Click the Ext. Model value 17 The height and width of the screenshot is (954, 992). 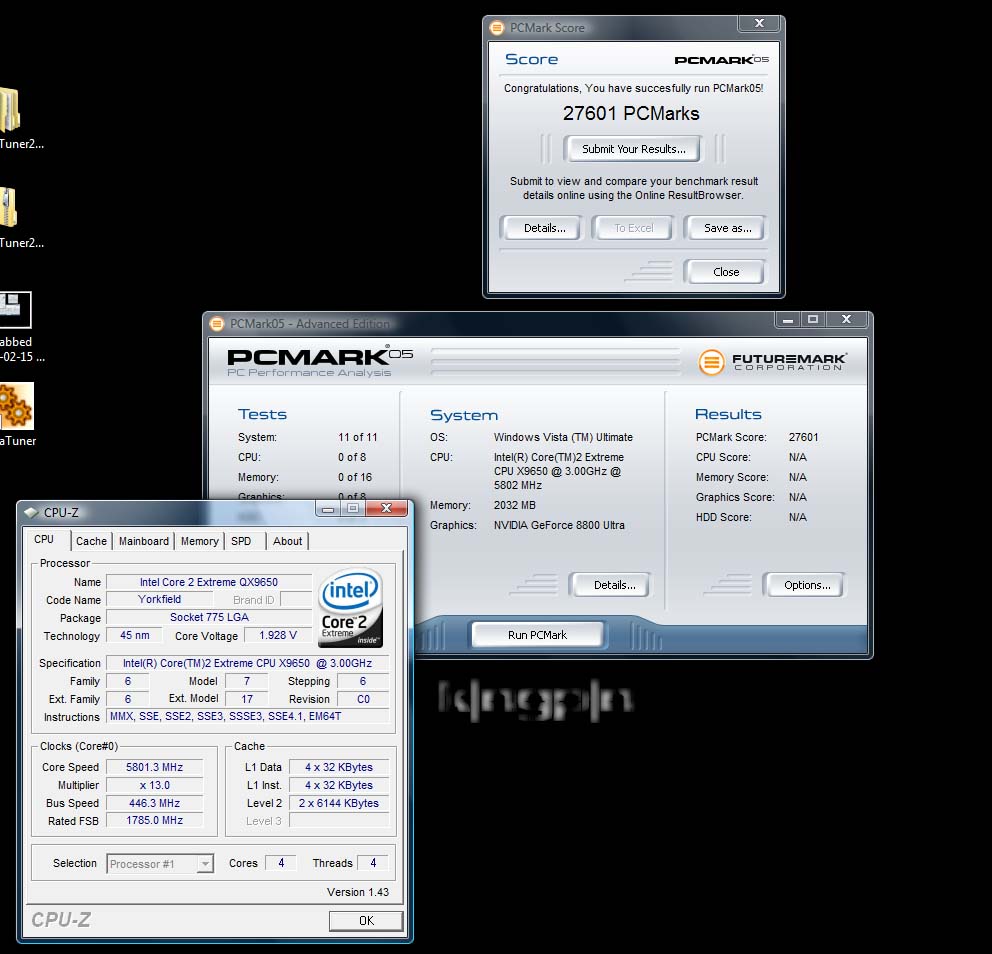coord(247,699)
